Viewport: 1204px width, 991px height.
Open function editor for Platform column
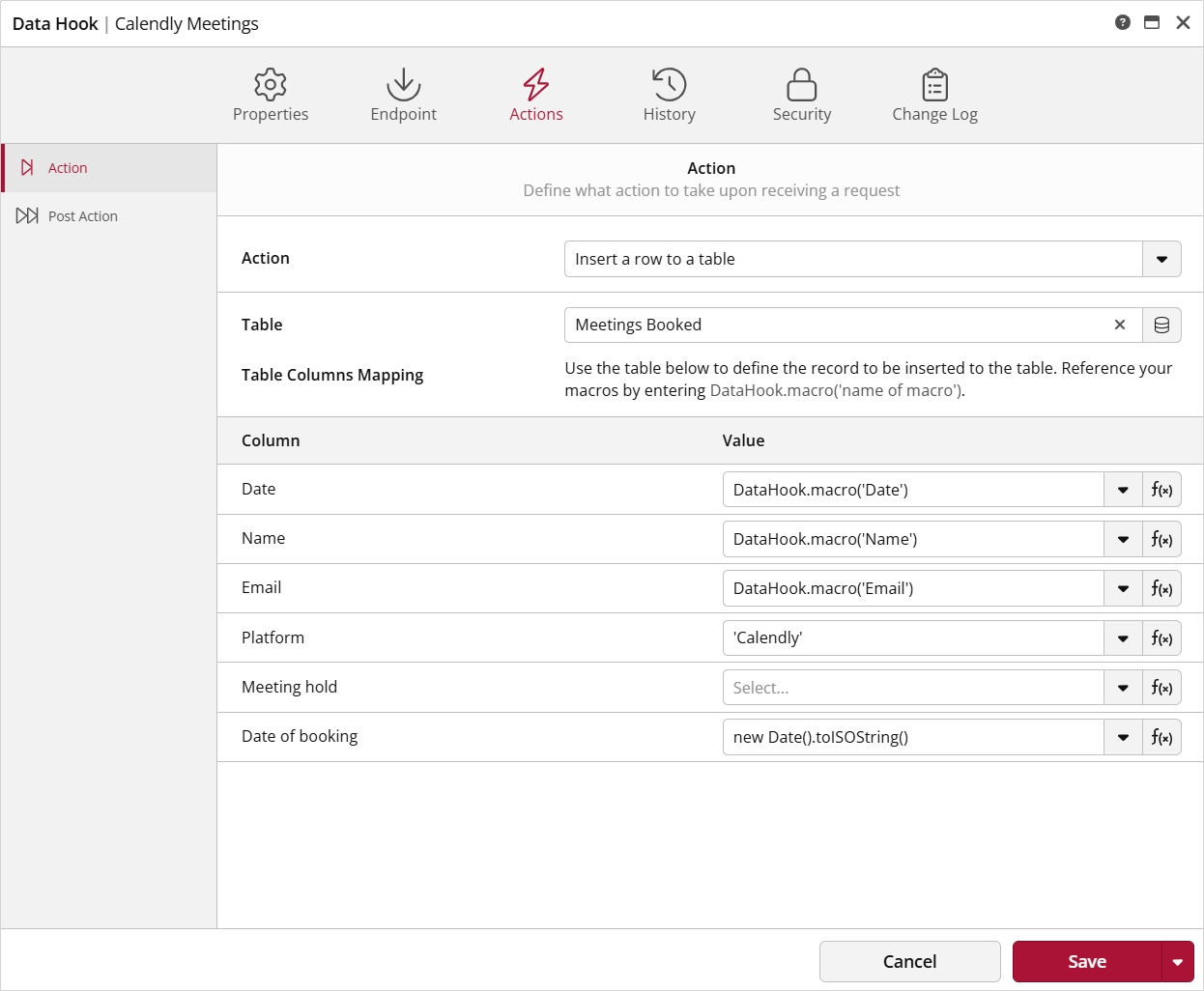pos(1161,637)
